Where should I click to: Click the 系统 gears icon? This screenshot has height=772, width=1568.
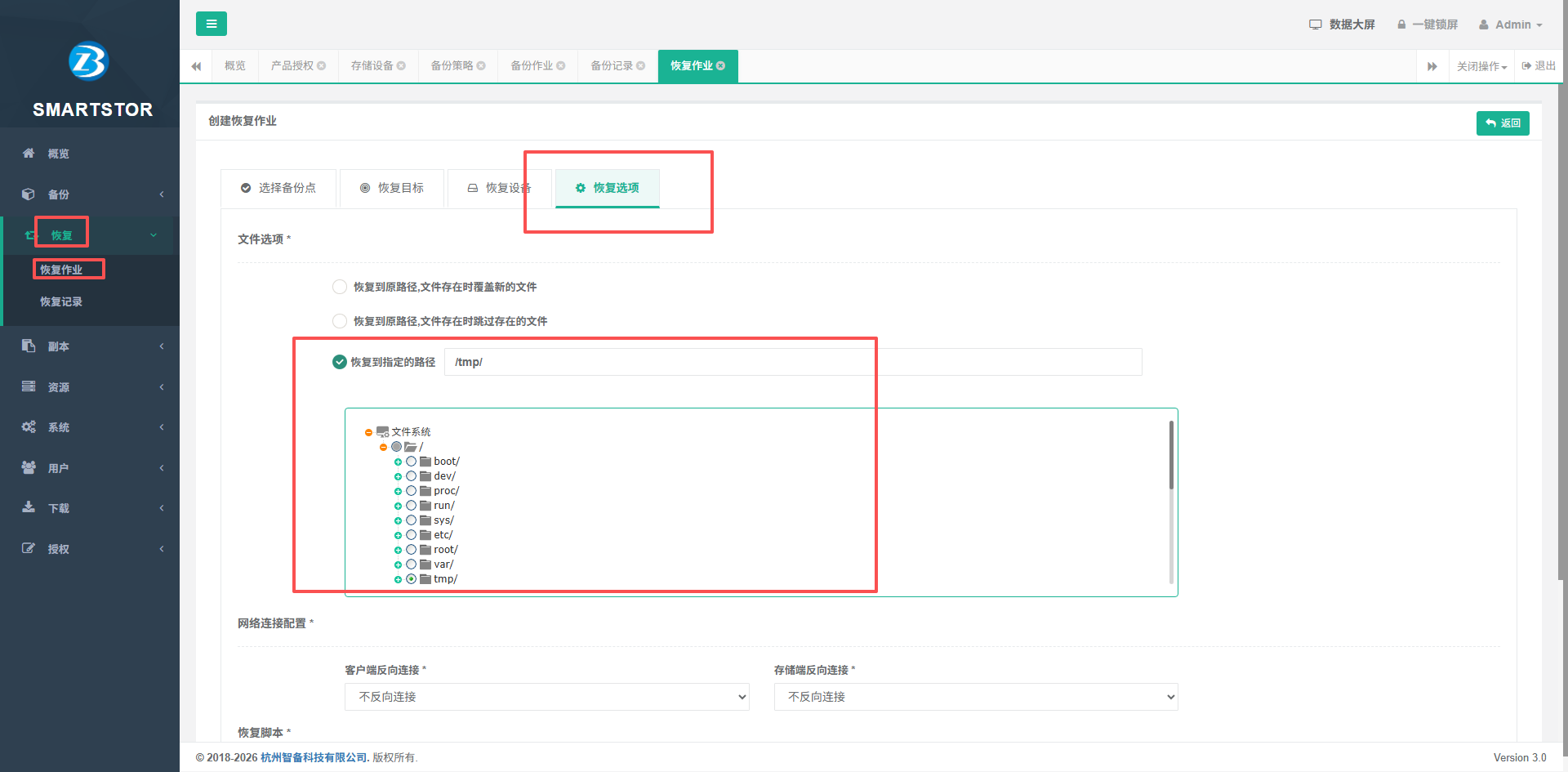[29, 426]
